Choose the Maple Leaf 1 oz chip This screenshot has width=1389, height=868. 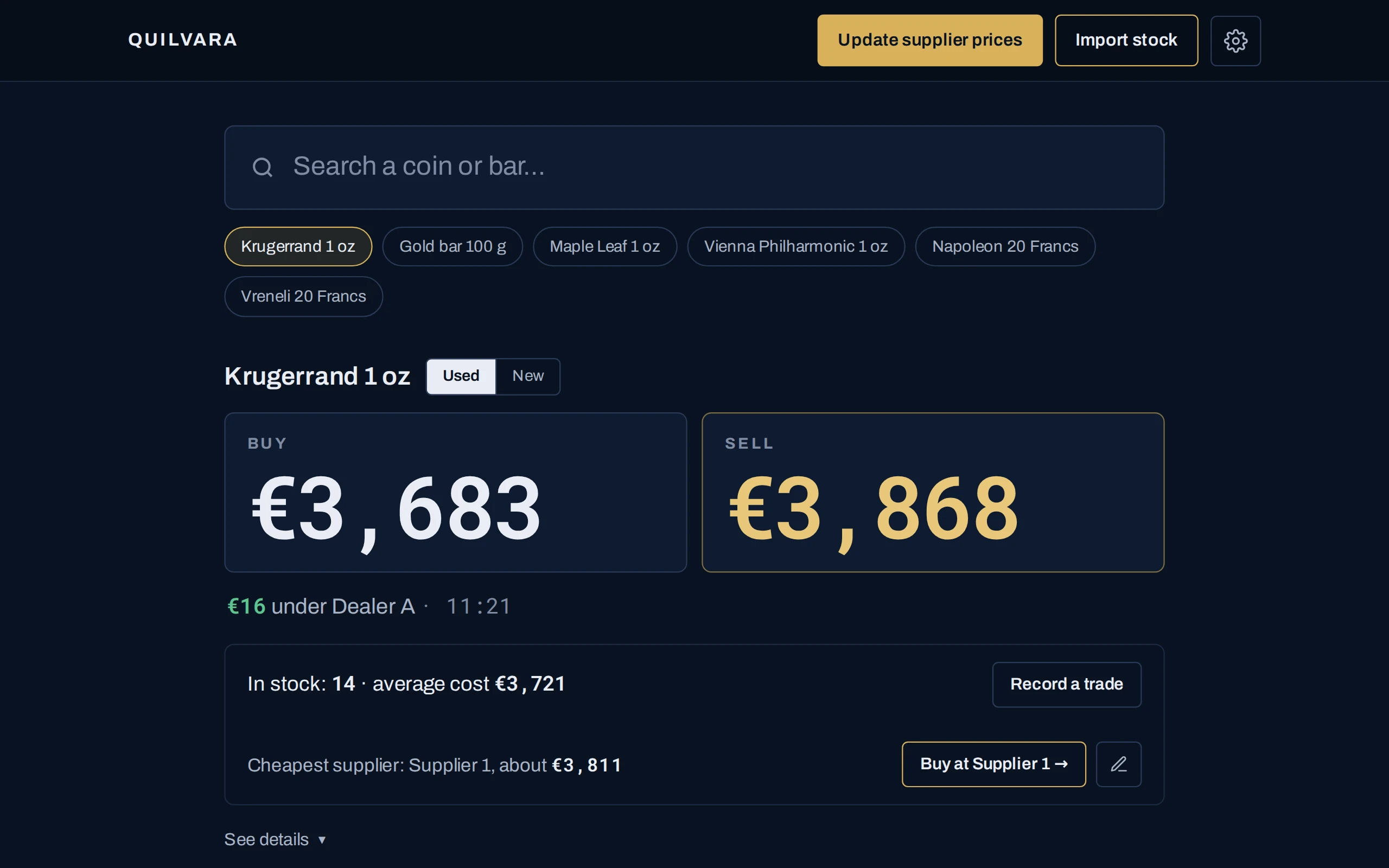click(x=604, y=246)
